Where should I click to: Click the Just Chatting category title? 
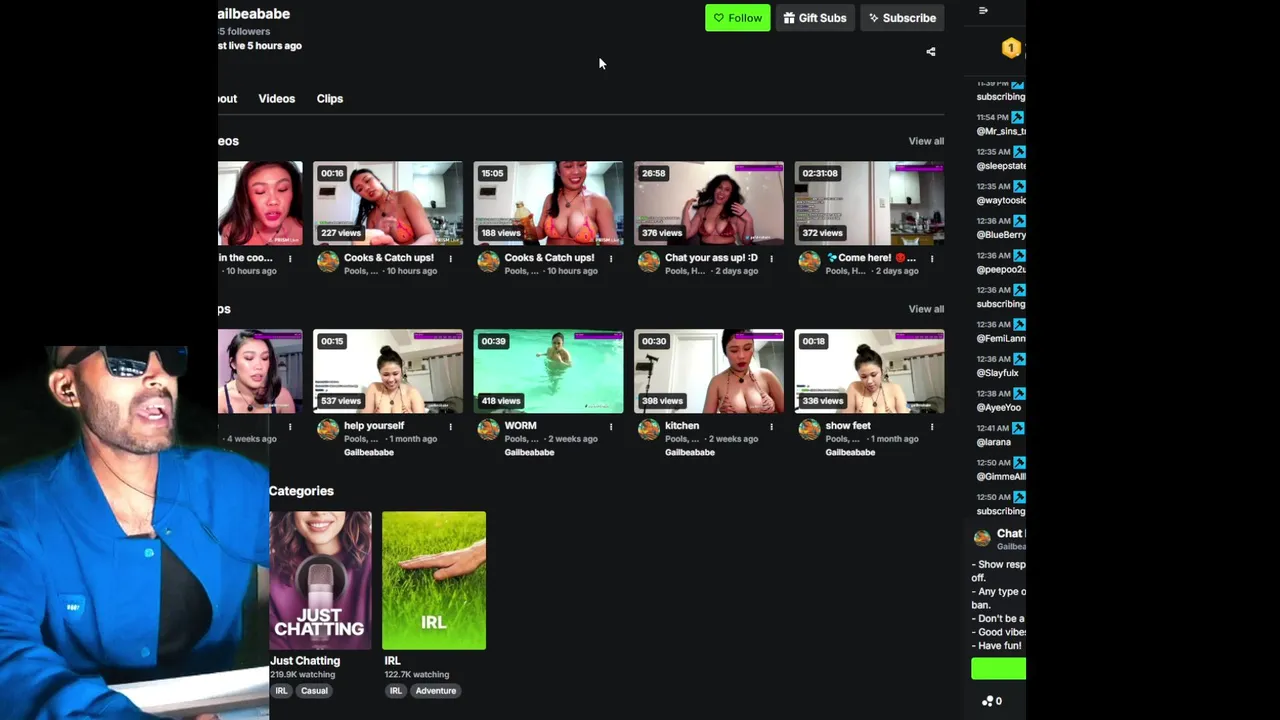(305, 661)
